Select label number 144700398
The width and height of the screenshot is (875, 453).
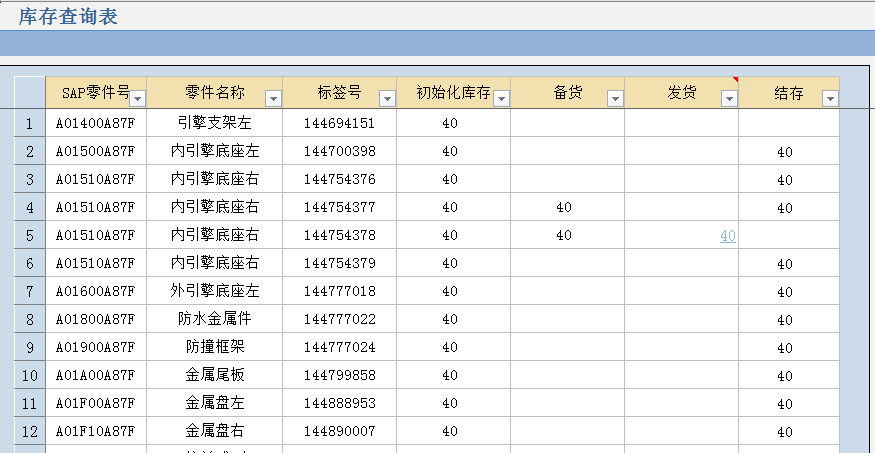click(339, 151)
